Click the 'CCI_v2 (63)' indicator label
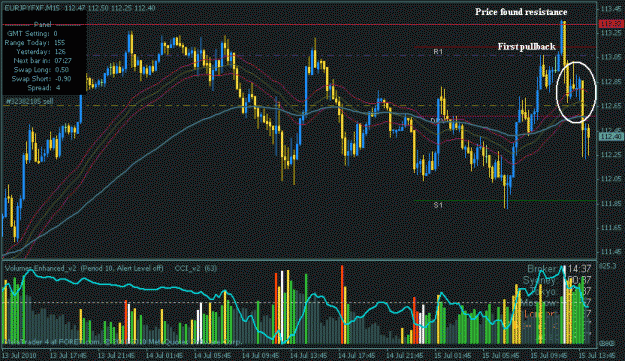This screenshot has width=625, height=361. (x=196, y=269)
